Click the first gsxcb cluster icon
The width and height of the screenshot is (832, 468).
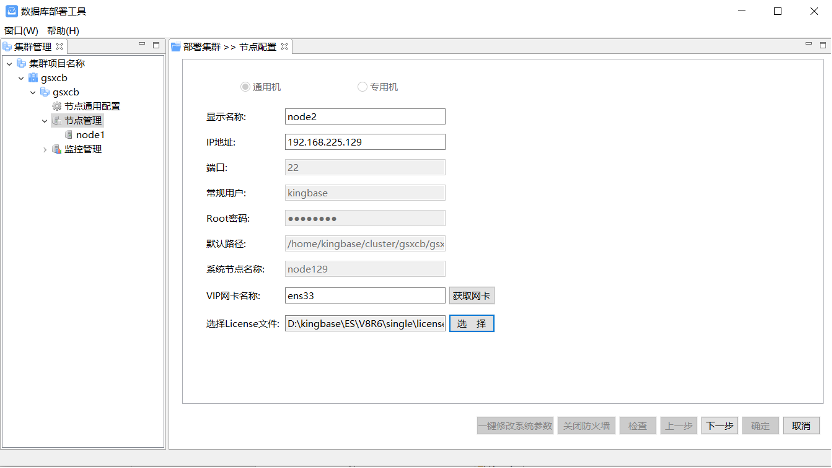(33, 77)
